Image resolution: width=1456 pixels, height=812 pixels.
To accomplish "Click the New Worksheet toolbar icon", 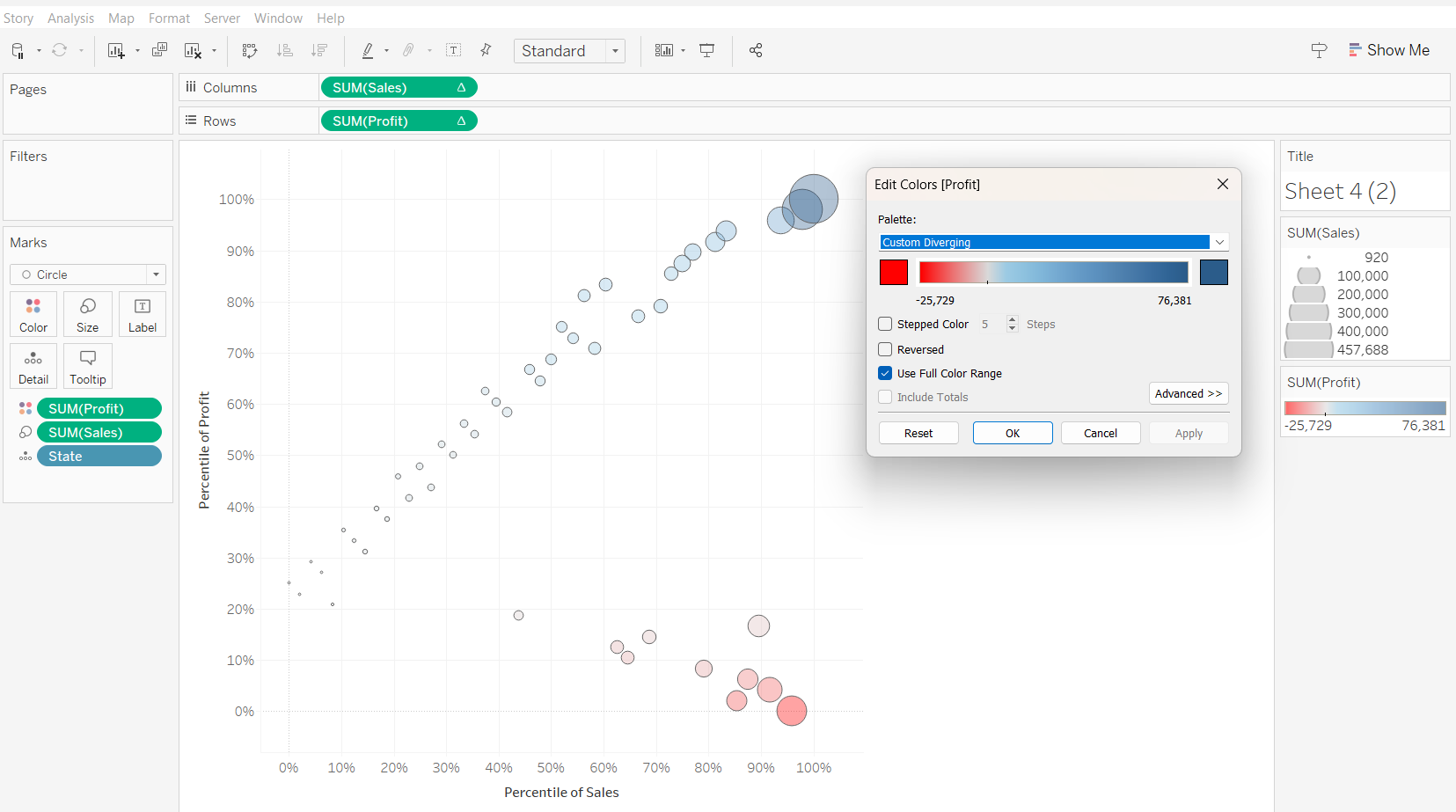I will tap(115, 51).
